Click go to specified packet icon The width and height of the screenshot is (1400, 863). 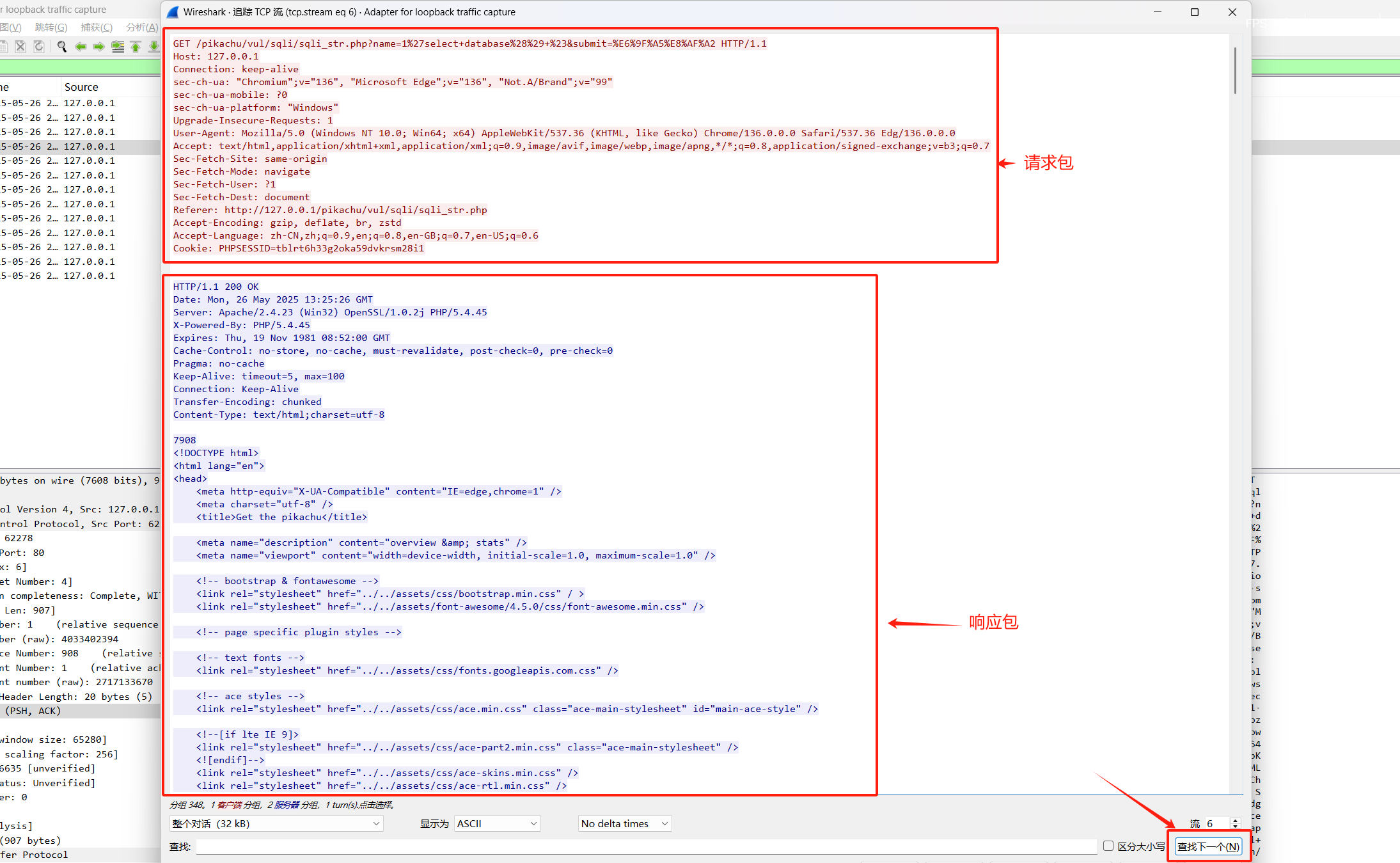coord(118,46)
